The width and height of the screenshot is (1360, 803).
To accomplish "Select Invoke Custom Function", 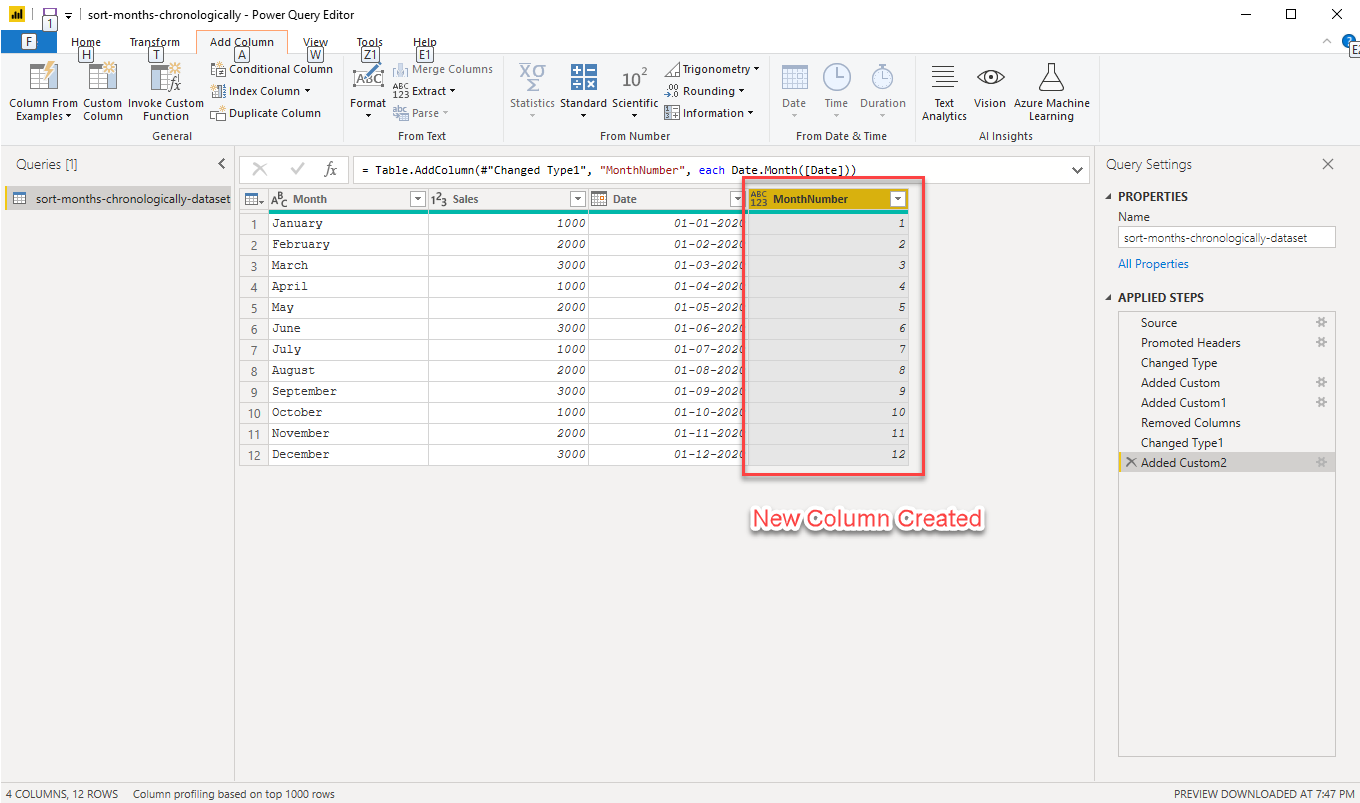I will click(165, 90).
